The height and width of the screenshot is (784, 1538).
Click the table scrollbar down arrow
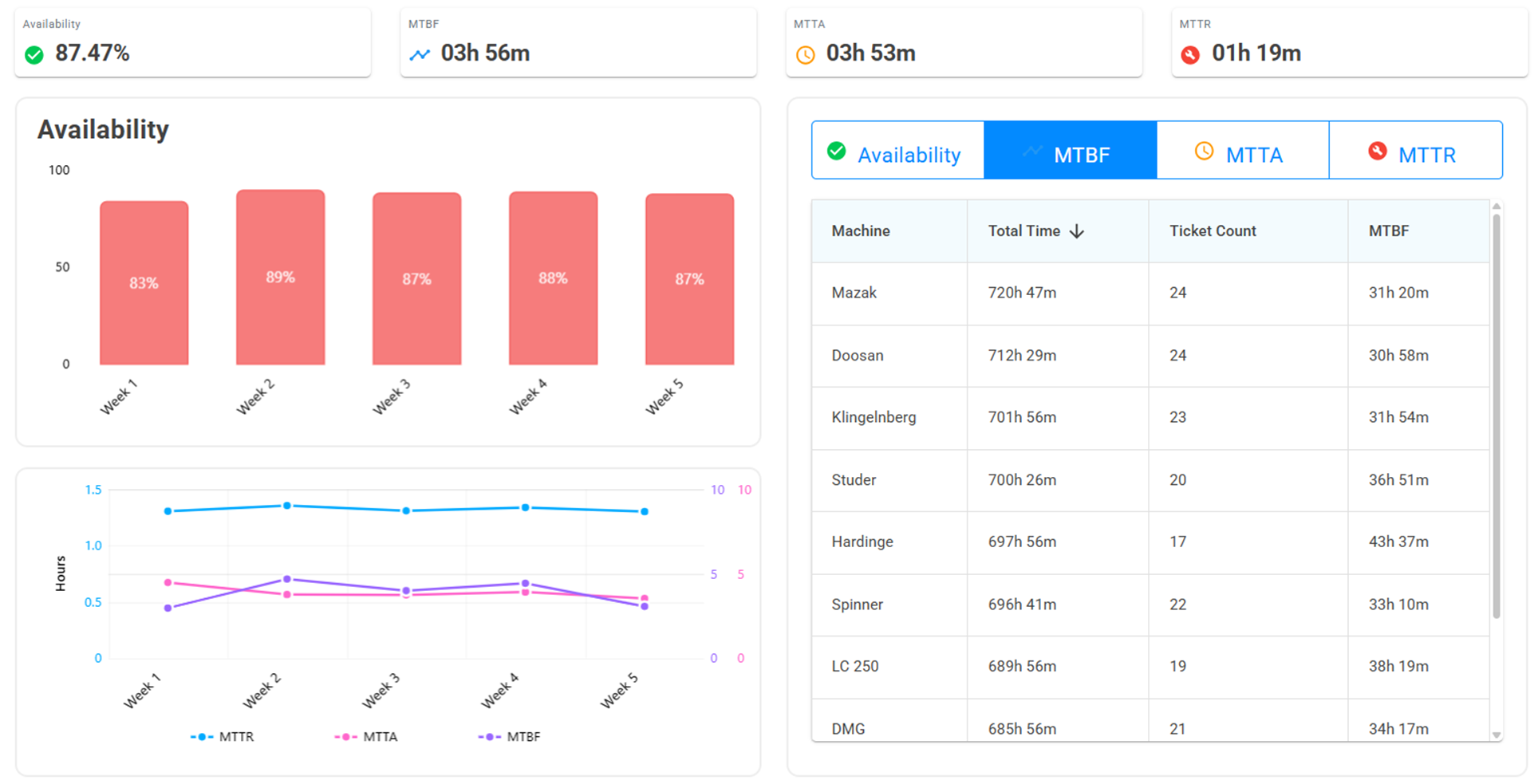(x=1497, y=735)
